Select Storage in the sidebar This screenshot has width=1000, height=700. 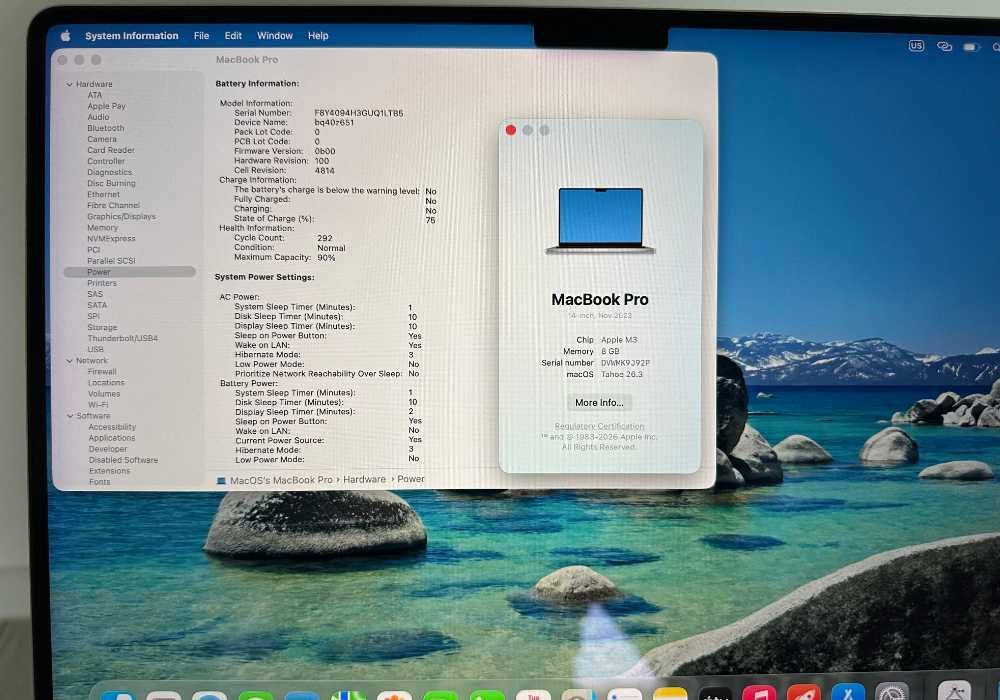pyautogui.click(x=102, y=327)
